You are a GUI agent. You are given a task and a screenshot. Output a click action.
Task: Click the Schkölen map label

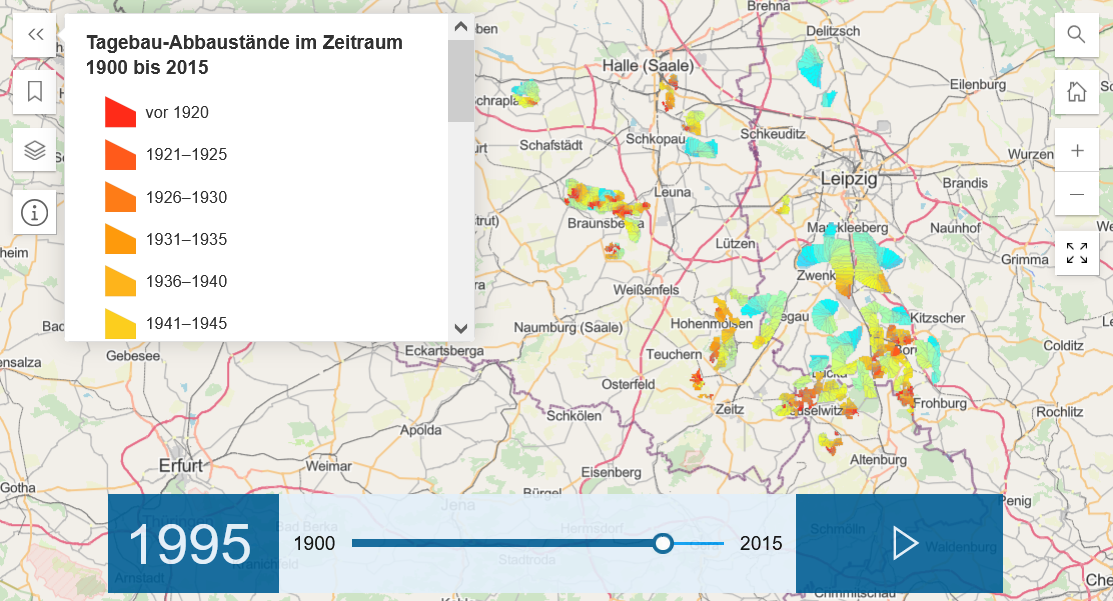click(x=574, y=416)
